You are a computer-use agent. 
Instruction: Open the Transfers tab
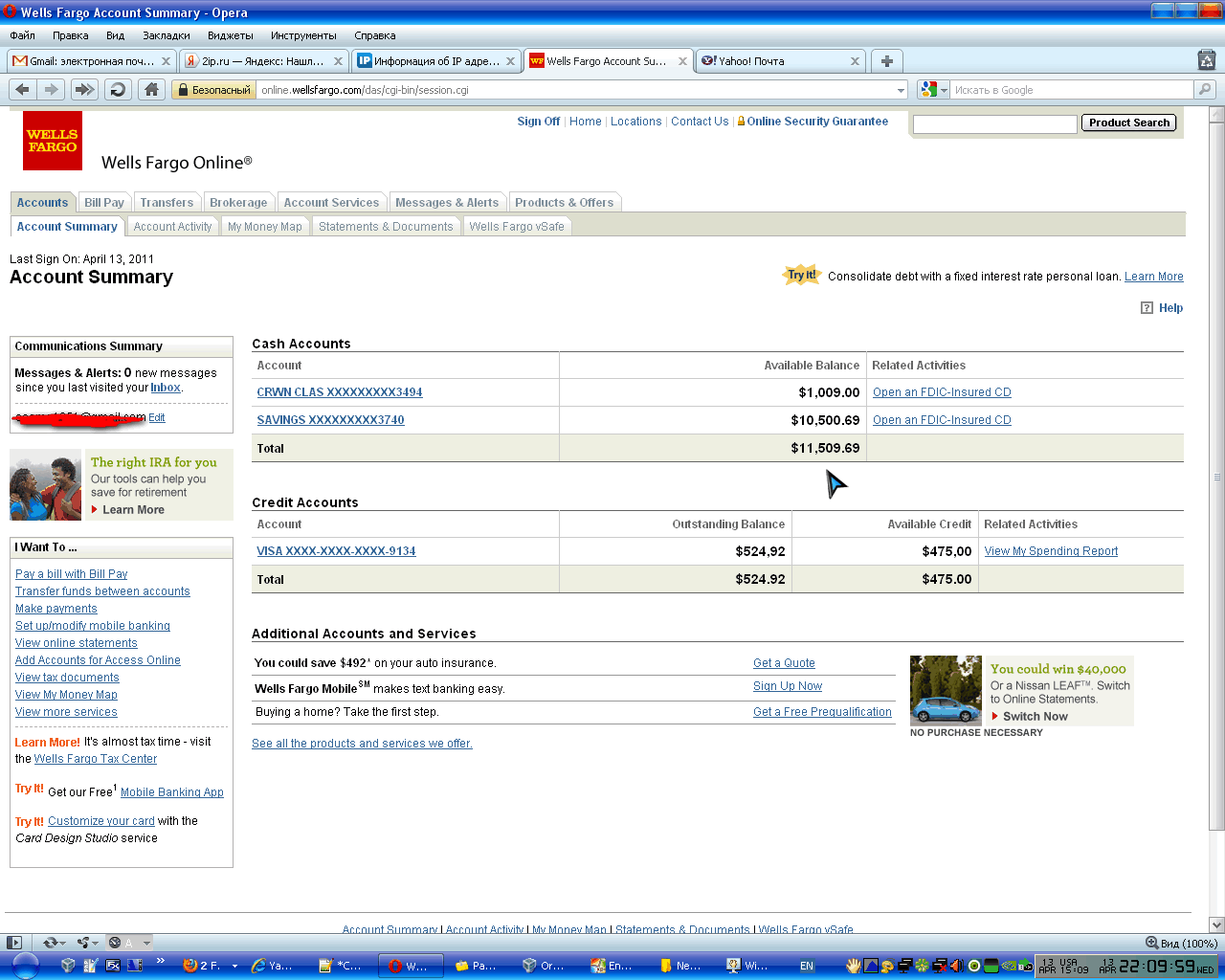(167, 203)
